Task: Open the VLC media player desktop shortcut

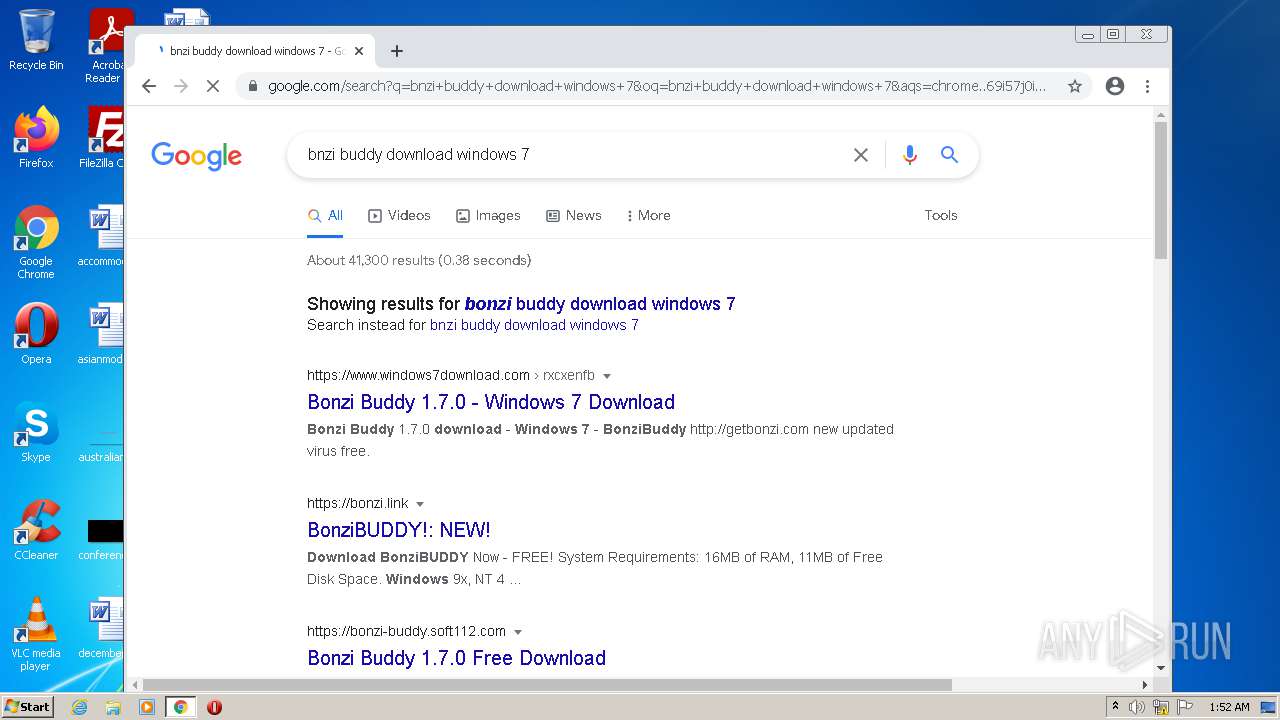Action: (36, 634)
